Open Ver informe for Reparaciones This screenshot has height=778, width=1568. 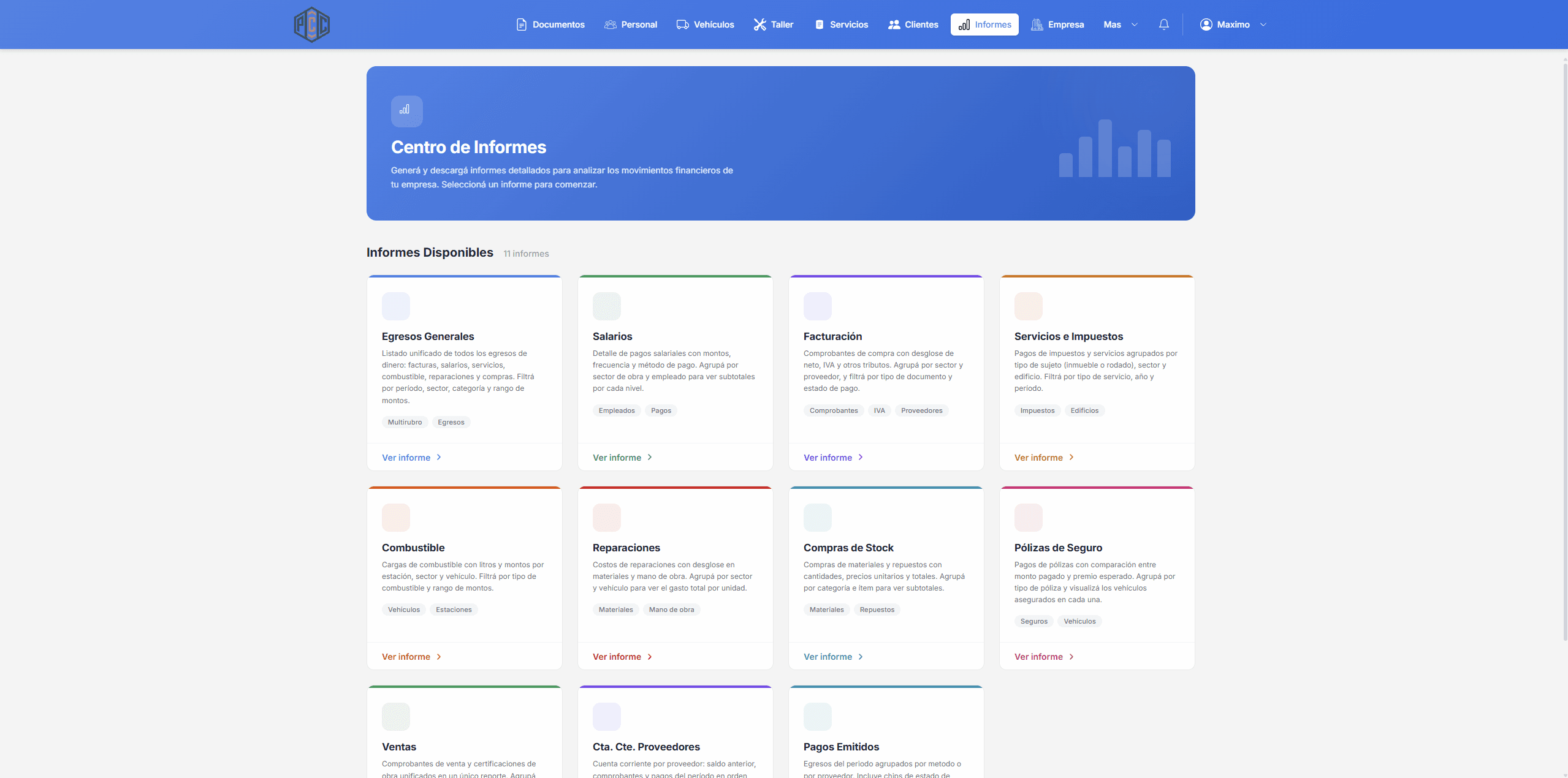click(622, 657)
